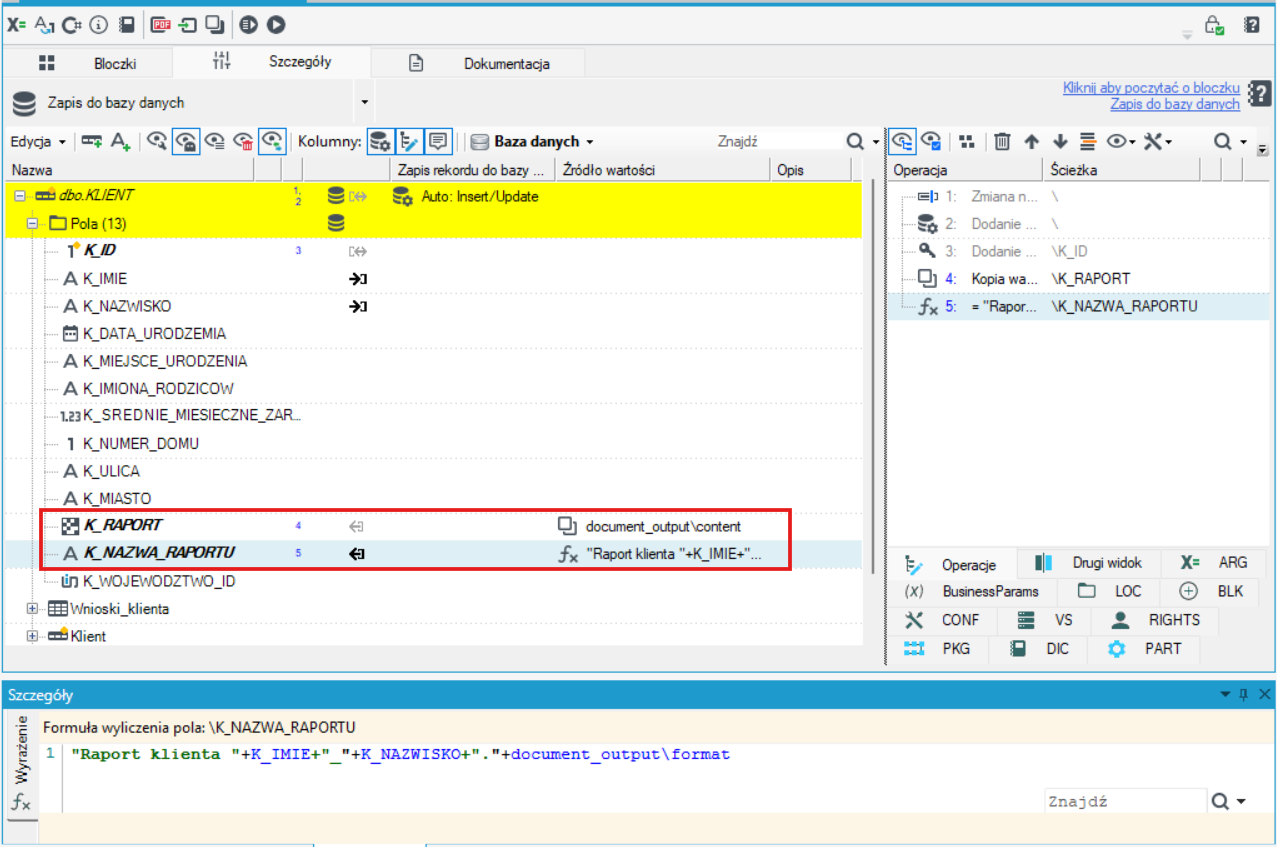
Task: Click the red PDF export icon
Action: click(x=160, y=24)
